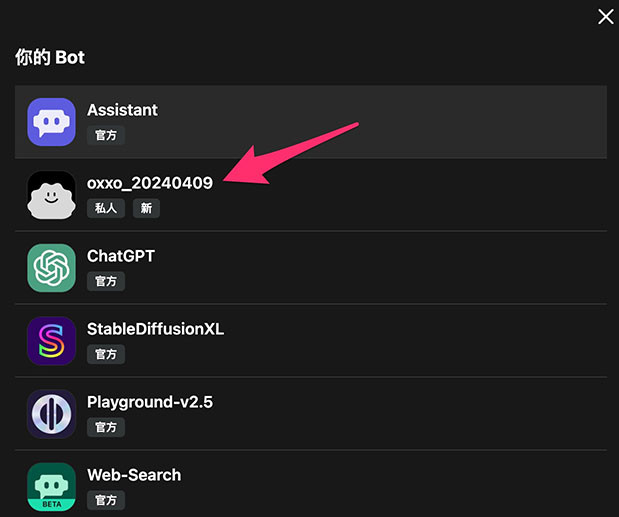Click the 私人 tag under oxxo_20240409
The width and height of the screenshot is (619, 517).
[x=106, y=208]
